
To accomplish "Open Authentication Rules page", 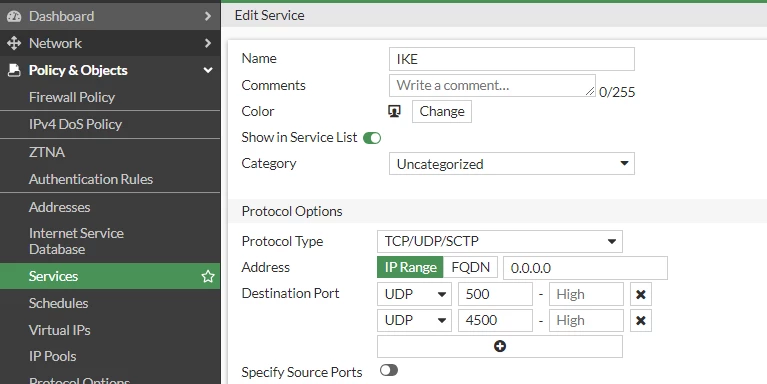I will click(91, 179).
